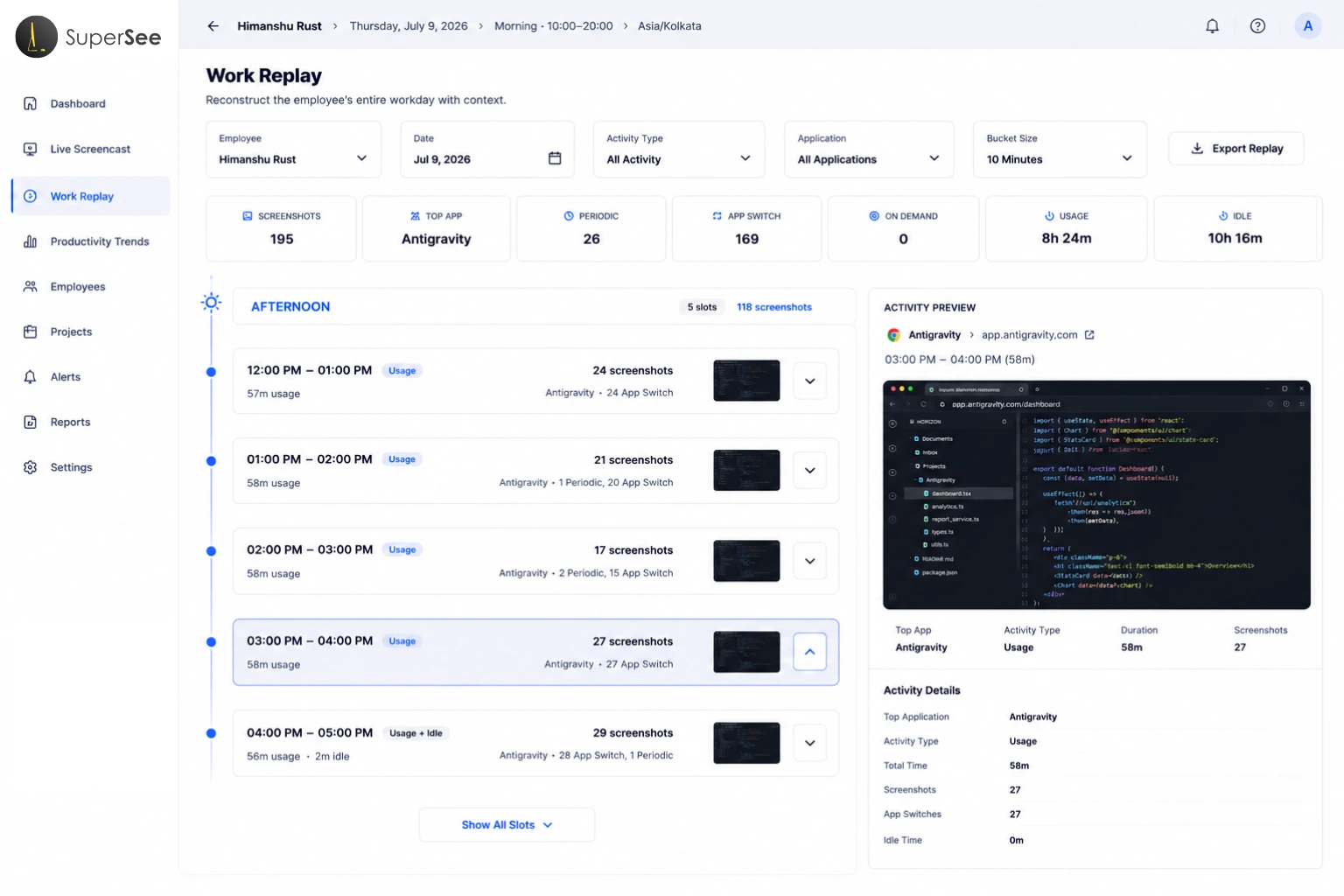The width and height of the screenshot is (1344, 896).
Task: Click timeline dot for 03:00 PM slot
Action: [x=211, y=642]
